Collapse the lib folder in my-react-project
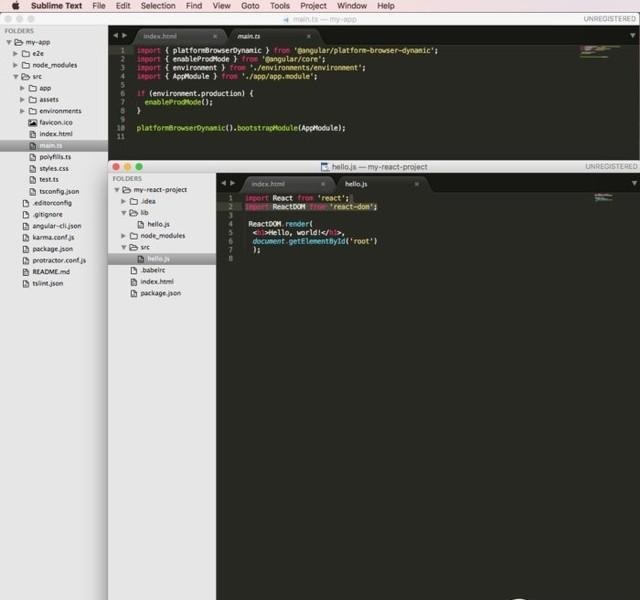 click(x=123, y=213)
